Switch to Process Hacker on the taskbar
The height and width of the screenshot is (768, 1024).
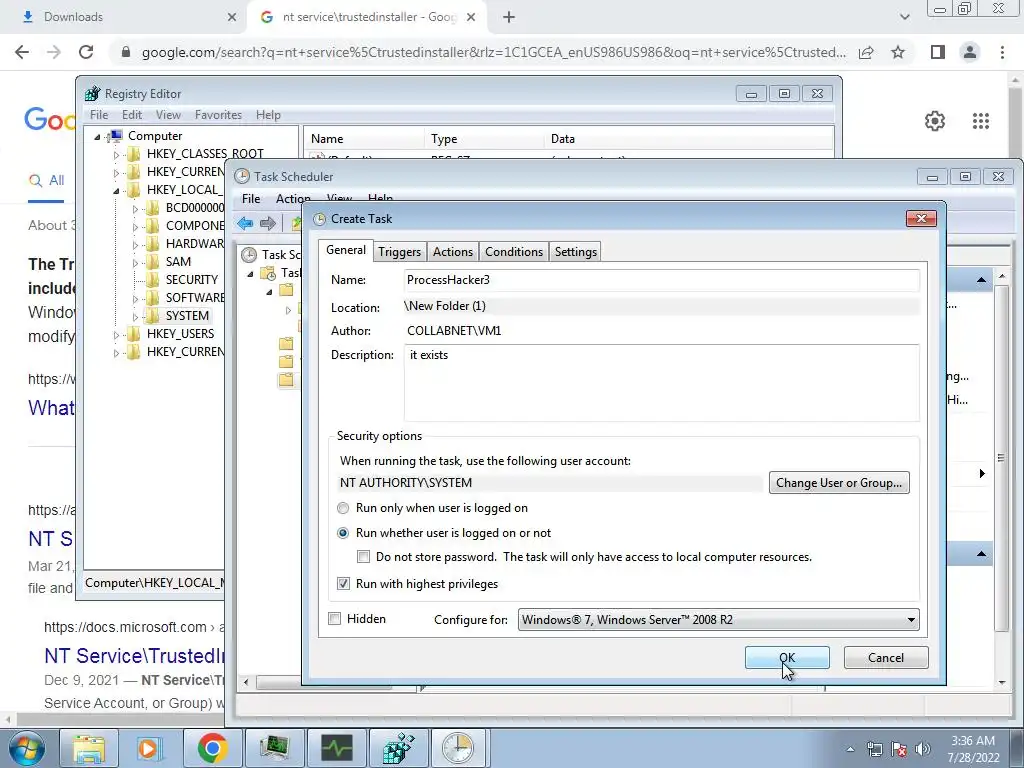click(274, 748)
